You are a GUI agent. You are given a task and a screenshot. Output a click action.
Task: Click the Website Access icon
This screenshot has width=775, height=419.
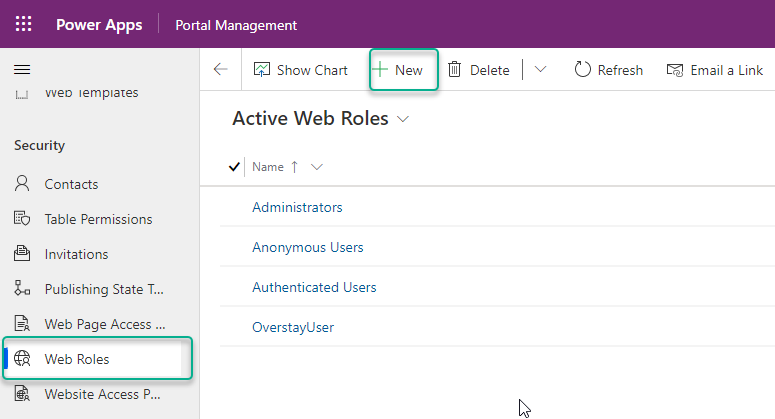pos(22,393)
